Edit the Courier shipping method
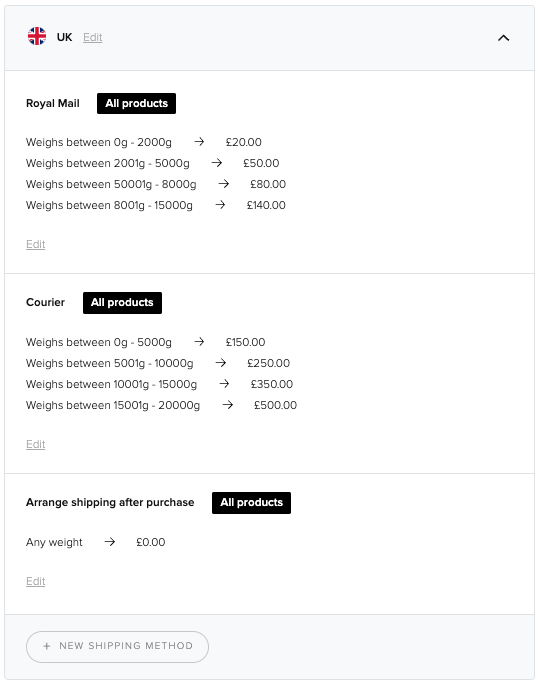541x685 pixels. 35,444
